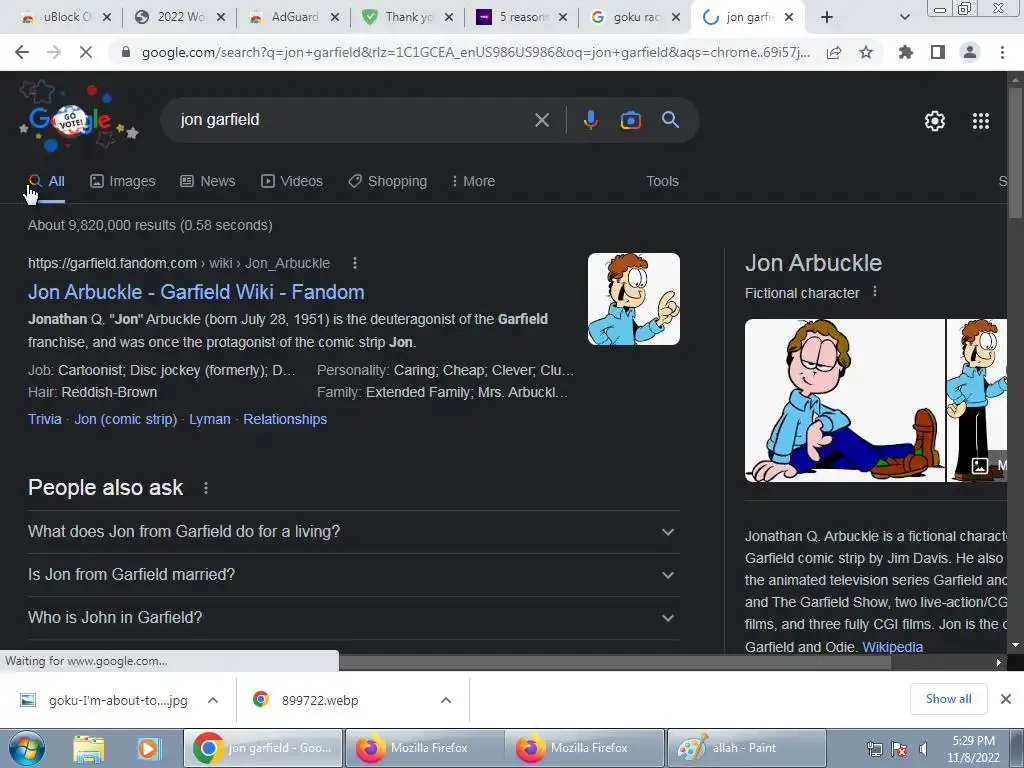
Task: Open the new tab plus button
Action: 827,17
